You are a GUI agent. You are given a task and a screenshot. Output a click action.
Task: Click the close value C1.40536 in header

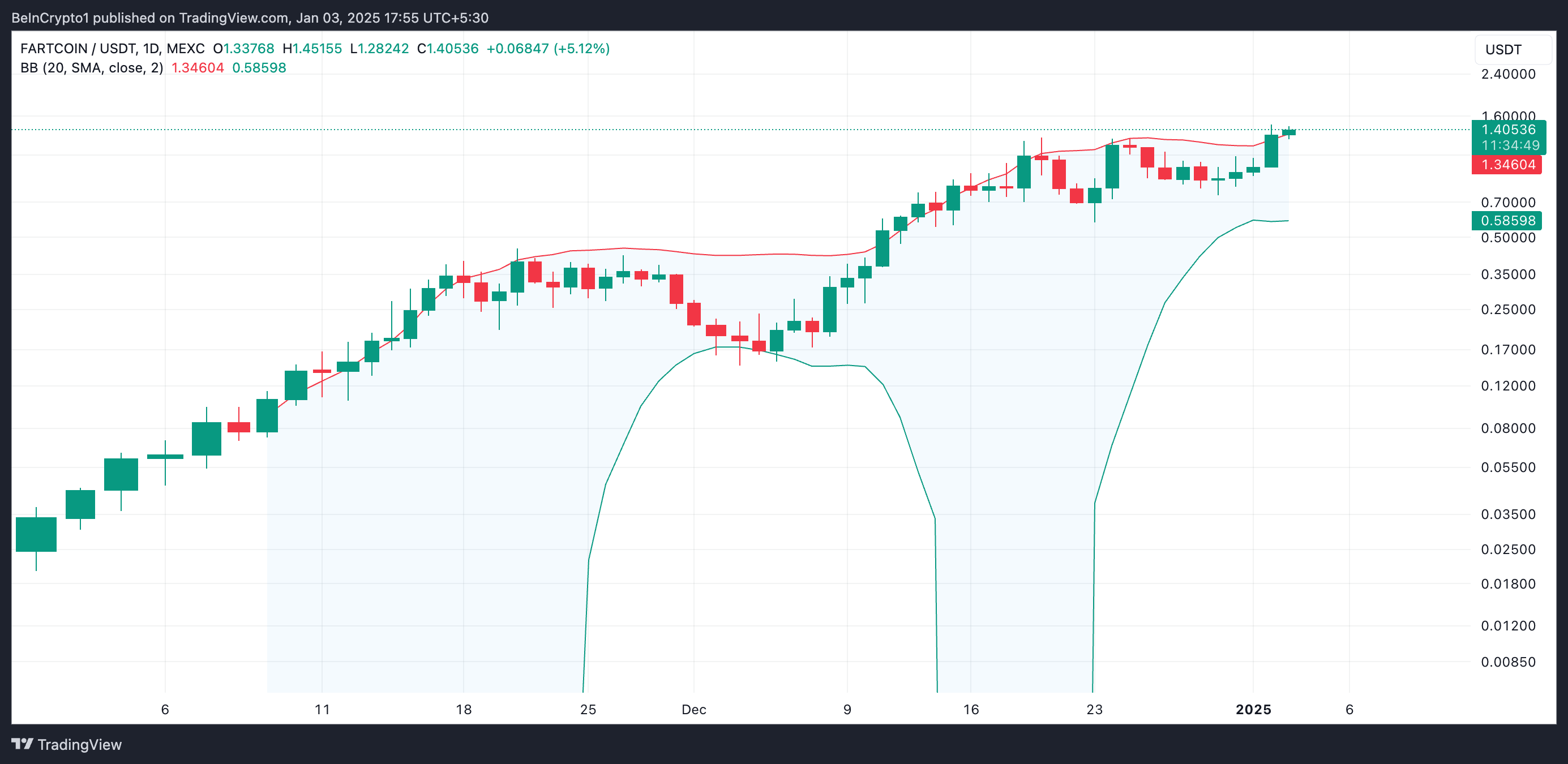[x=447, y=49]
